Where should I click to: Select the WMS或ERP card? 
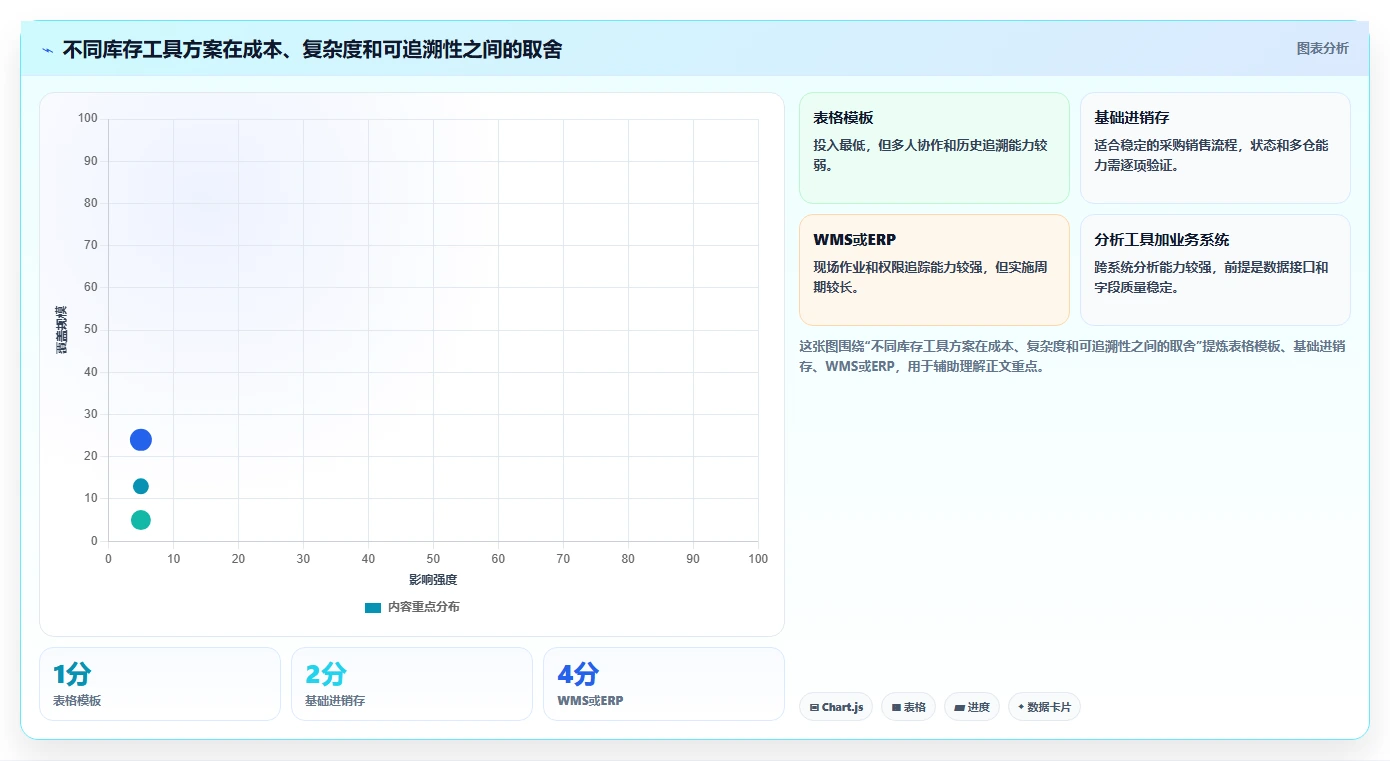tap(934, 270)
